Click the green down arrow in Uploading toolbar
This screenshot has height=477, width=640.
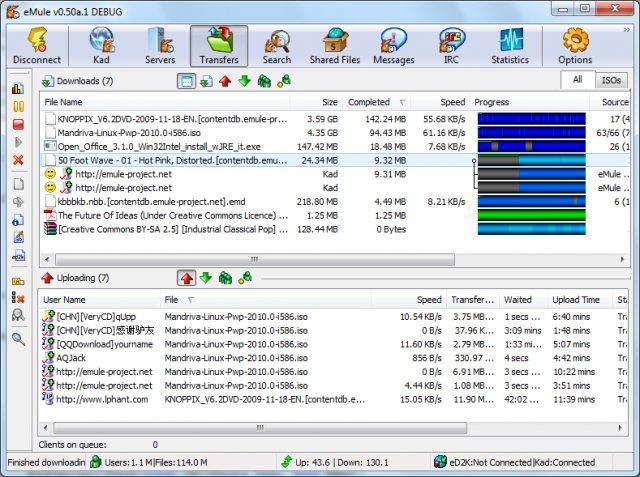click(206, 278)
